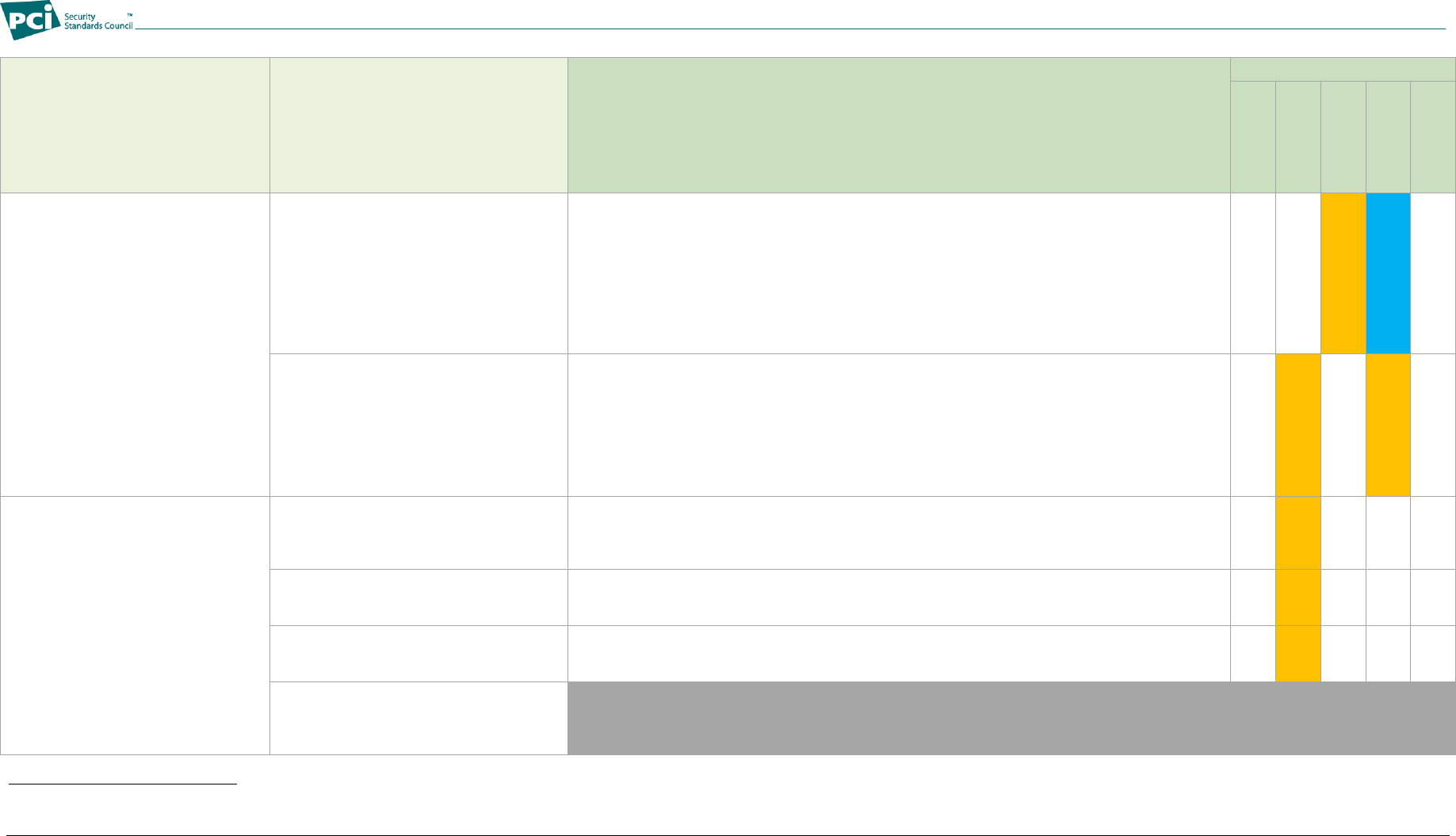1456x836 pixels.
Task: Click the thin green strip above narrow columns
Action: (1343, 70)
